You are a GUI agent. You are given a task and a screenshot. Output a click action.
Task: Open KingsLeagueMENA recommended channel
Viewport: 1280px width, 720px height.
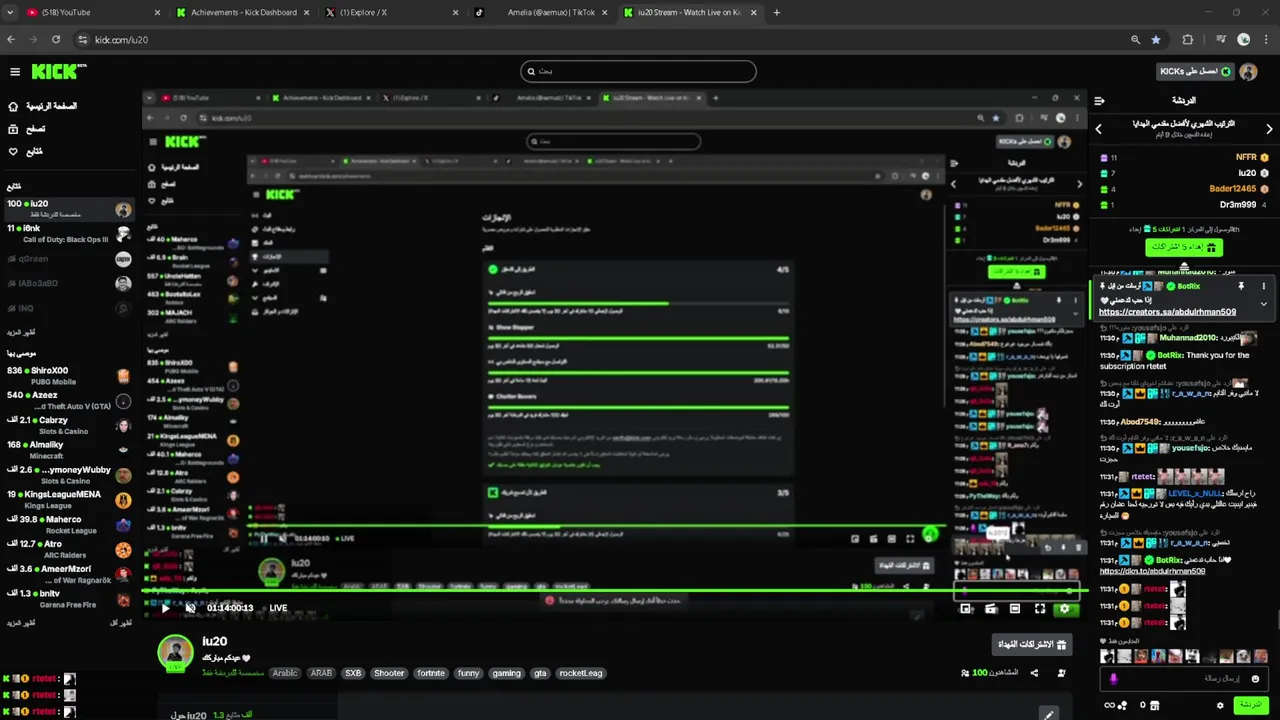click(x=68, y=499)
